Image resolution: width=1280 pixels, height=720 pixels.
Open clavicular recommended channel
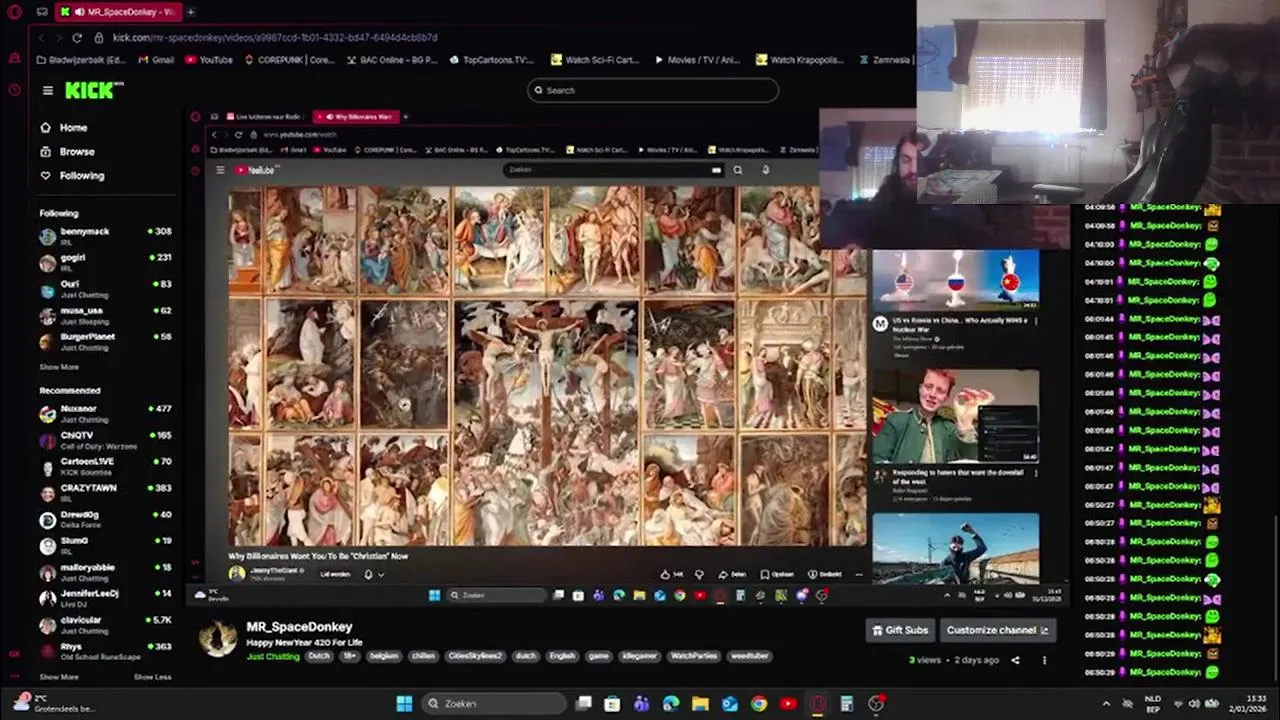(x=105, y=624)
